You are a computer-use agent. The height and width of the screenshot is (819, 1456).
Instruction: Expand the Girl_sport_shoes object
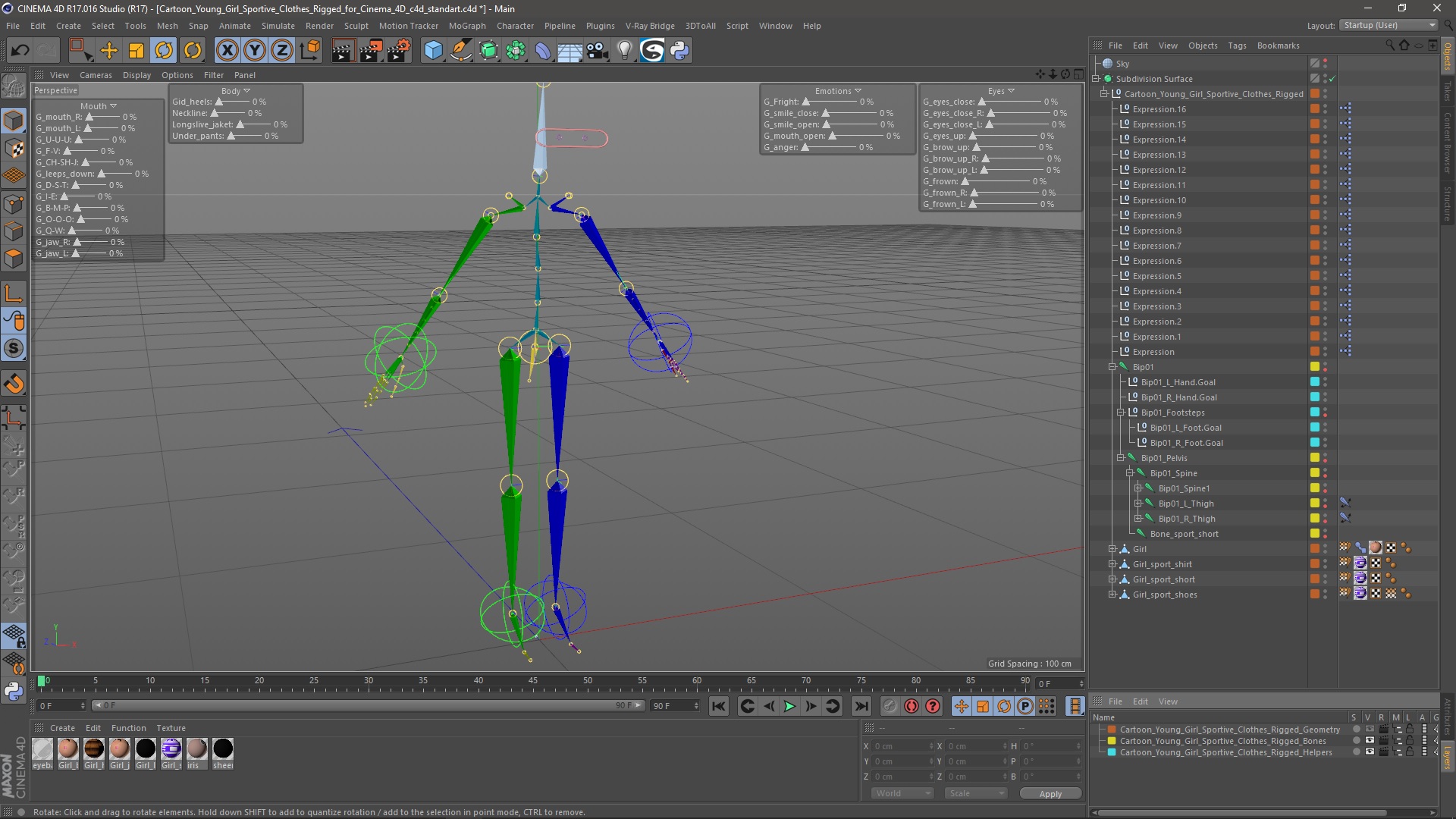click(1112, 595)
